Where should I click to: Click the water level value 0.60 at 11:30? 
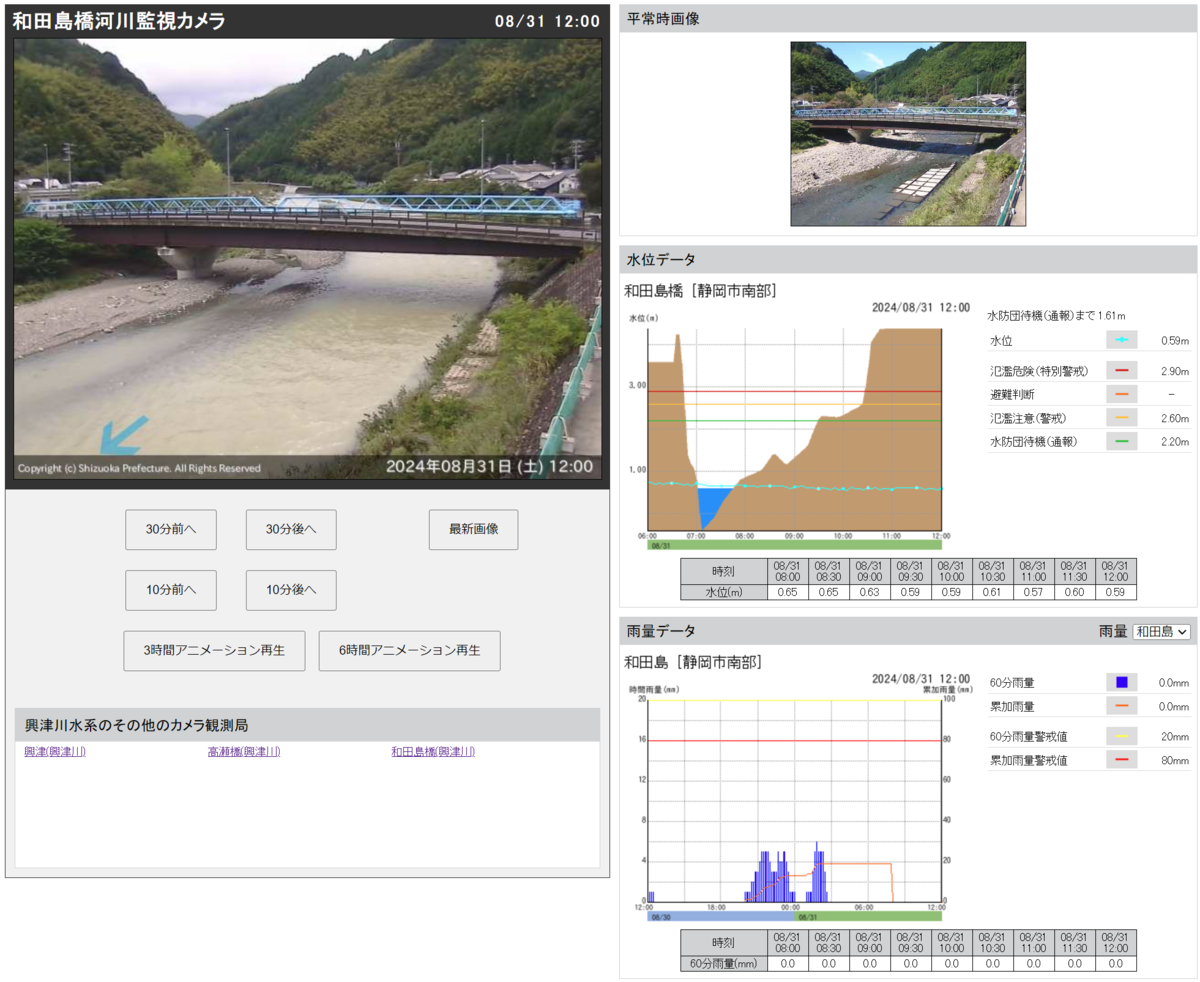(x=1075, y=592)
